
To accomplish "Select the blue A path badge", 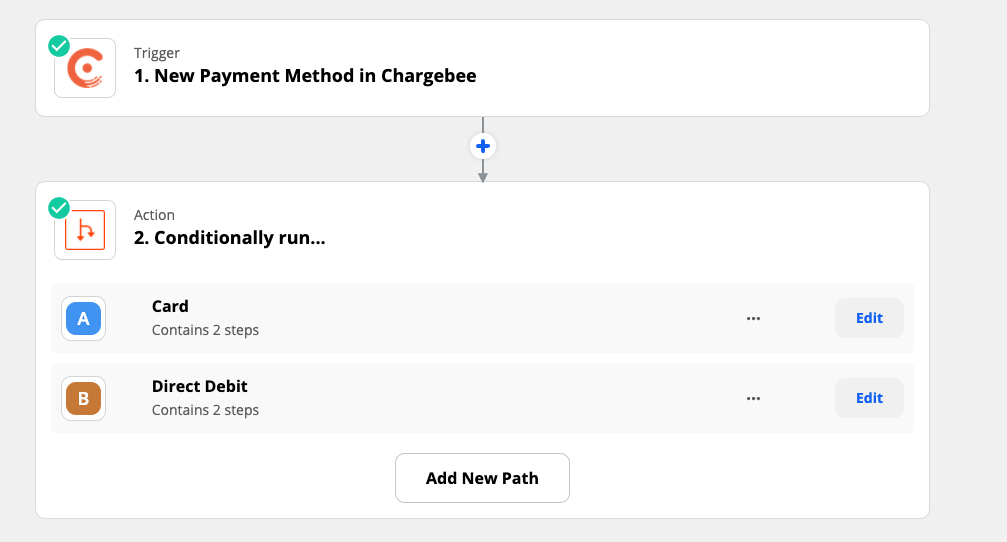I will pos(83,319).
